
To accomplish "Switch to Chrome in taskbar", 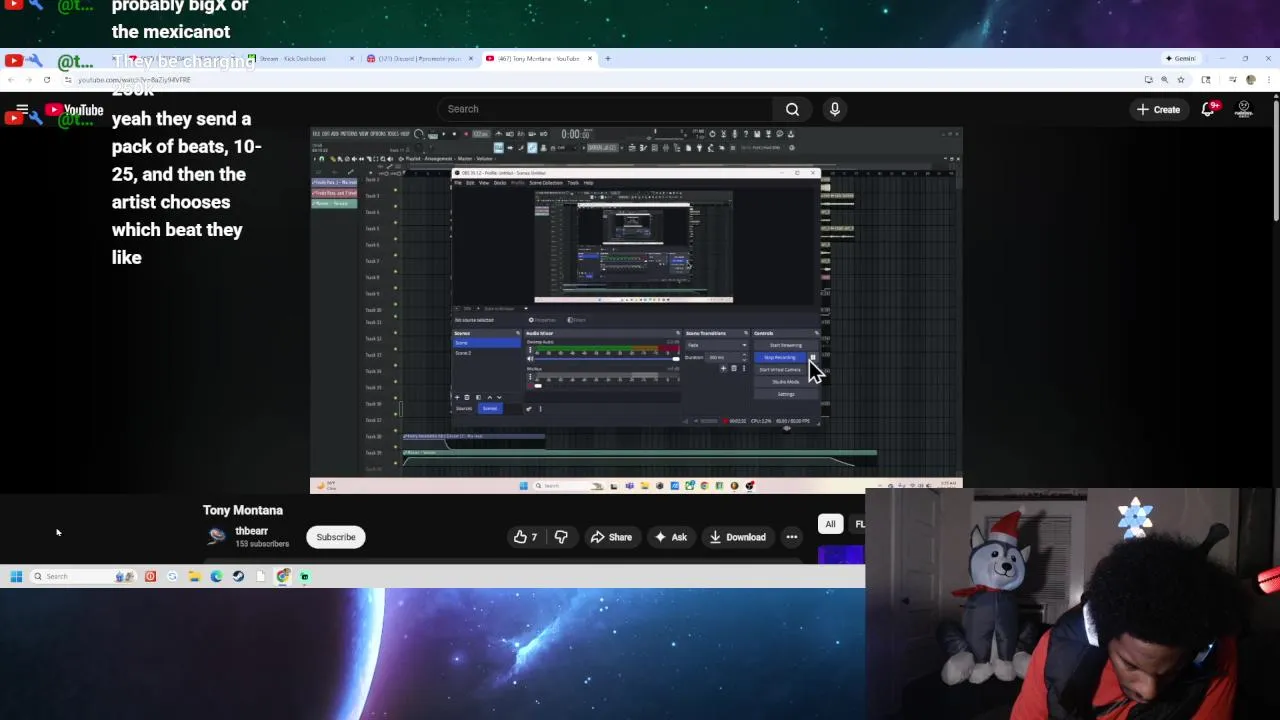I will (283, 576).
